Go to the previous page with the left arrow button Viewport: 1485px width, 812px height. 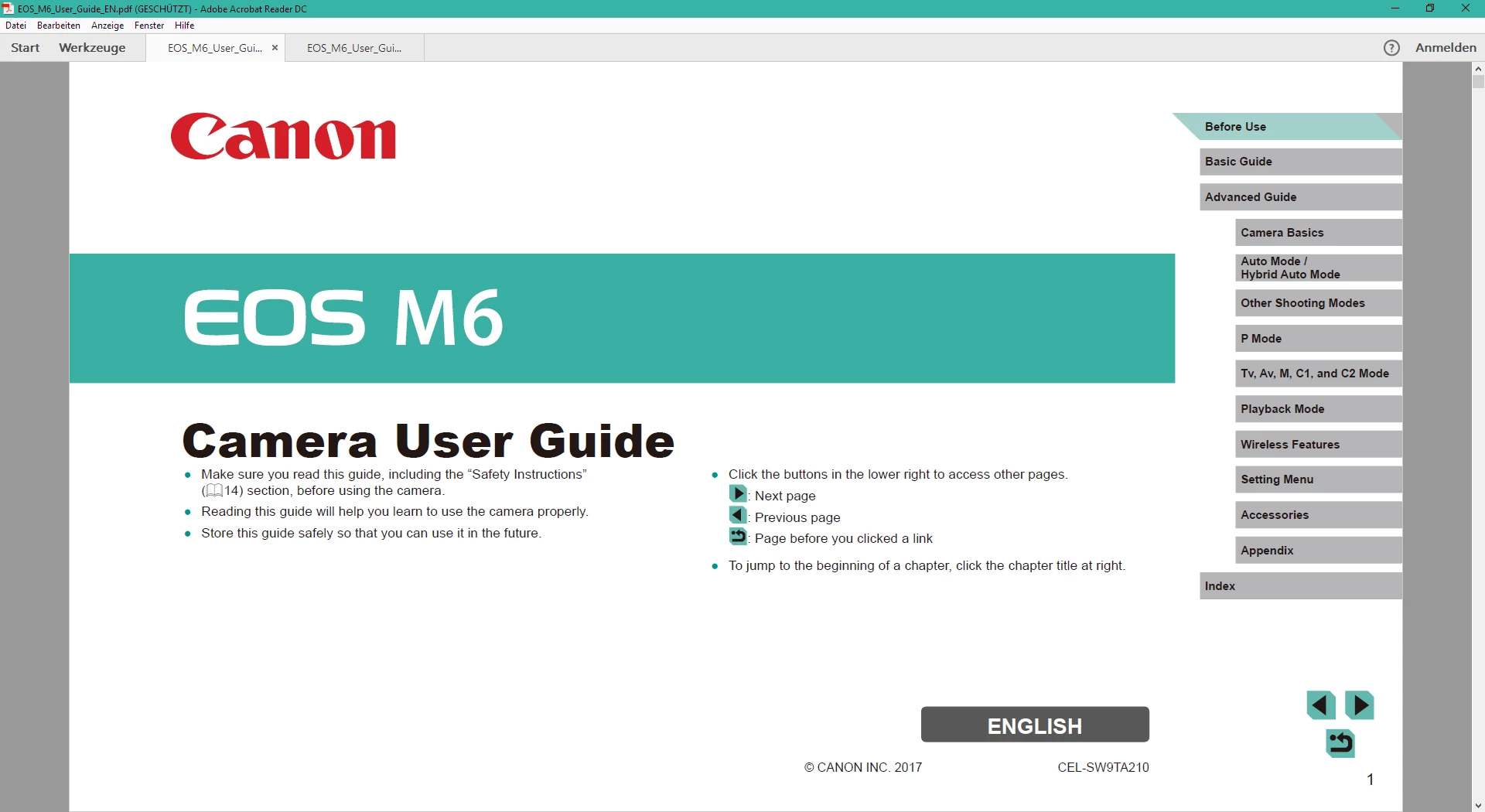(1321, 705)
